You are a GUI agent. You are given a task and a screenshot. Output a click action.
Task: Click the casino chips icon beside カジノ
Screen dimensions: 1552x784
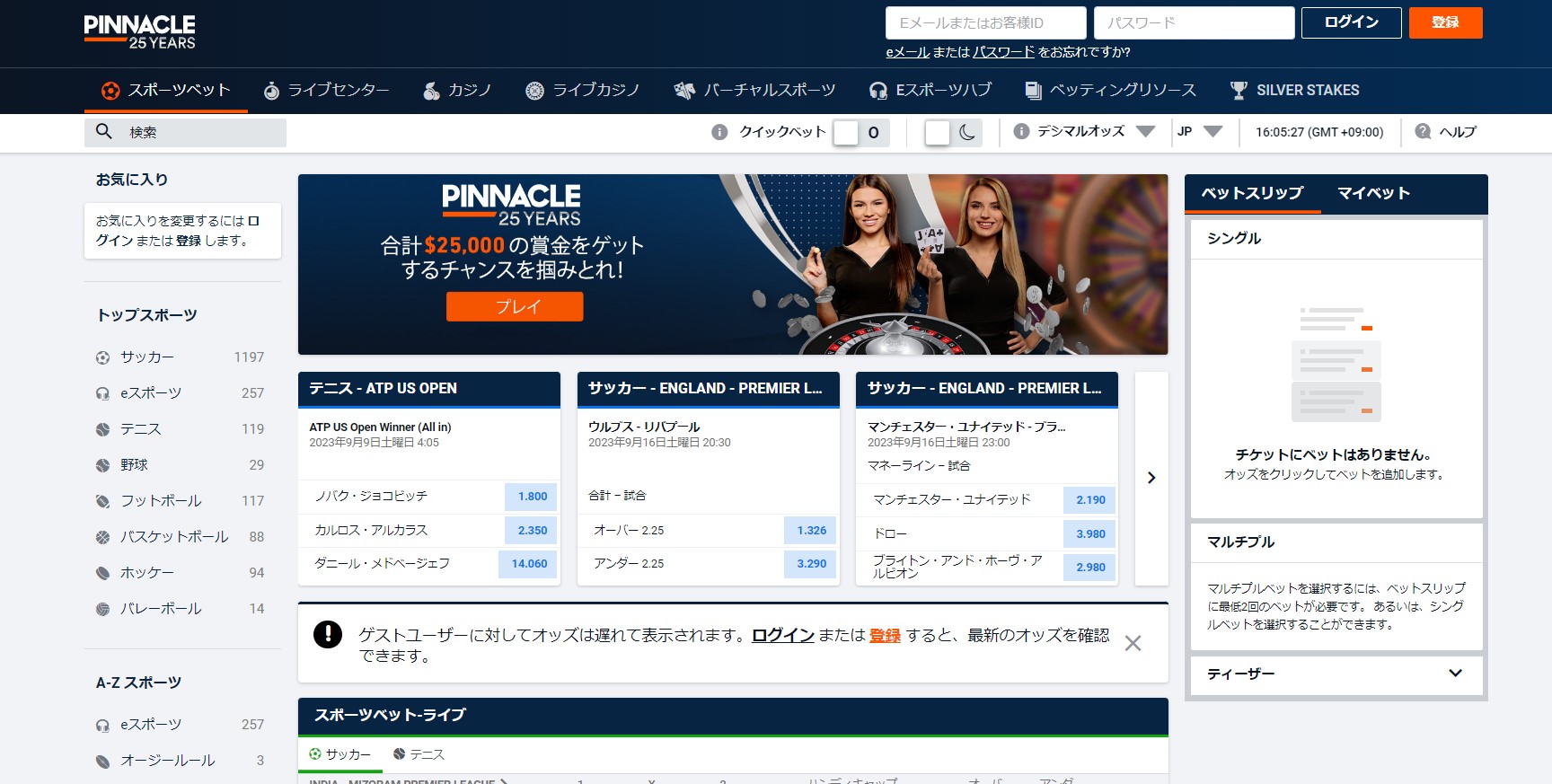(x=432, y=91)
